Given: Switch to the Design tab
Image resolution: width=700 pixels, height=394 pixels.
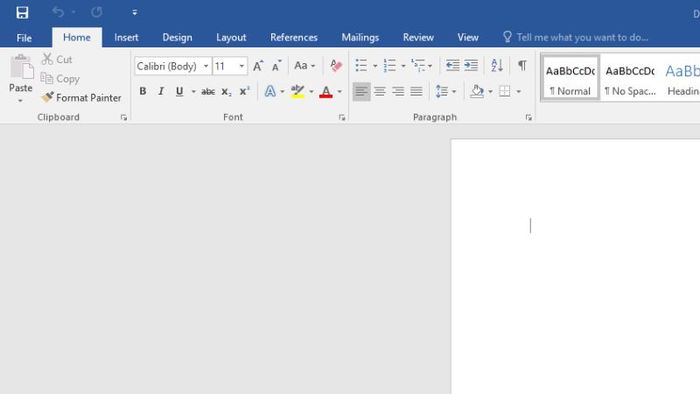Looking at the screenshot, I should 177,37.
